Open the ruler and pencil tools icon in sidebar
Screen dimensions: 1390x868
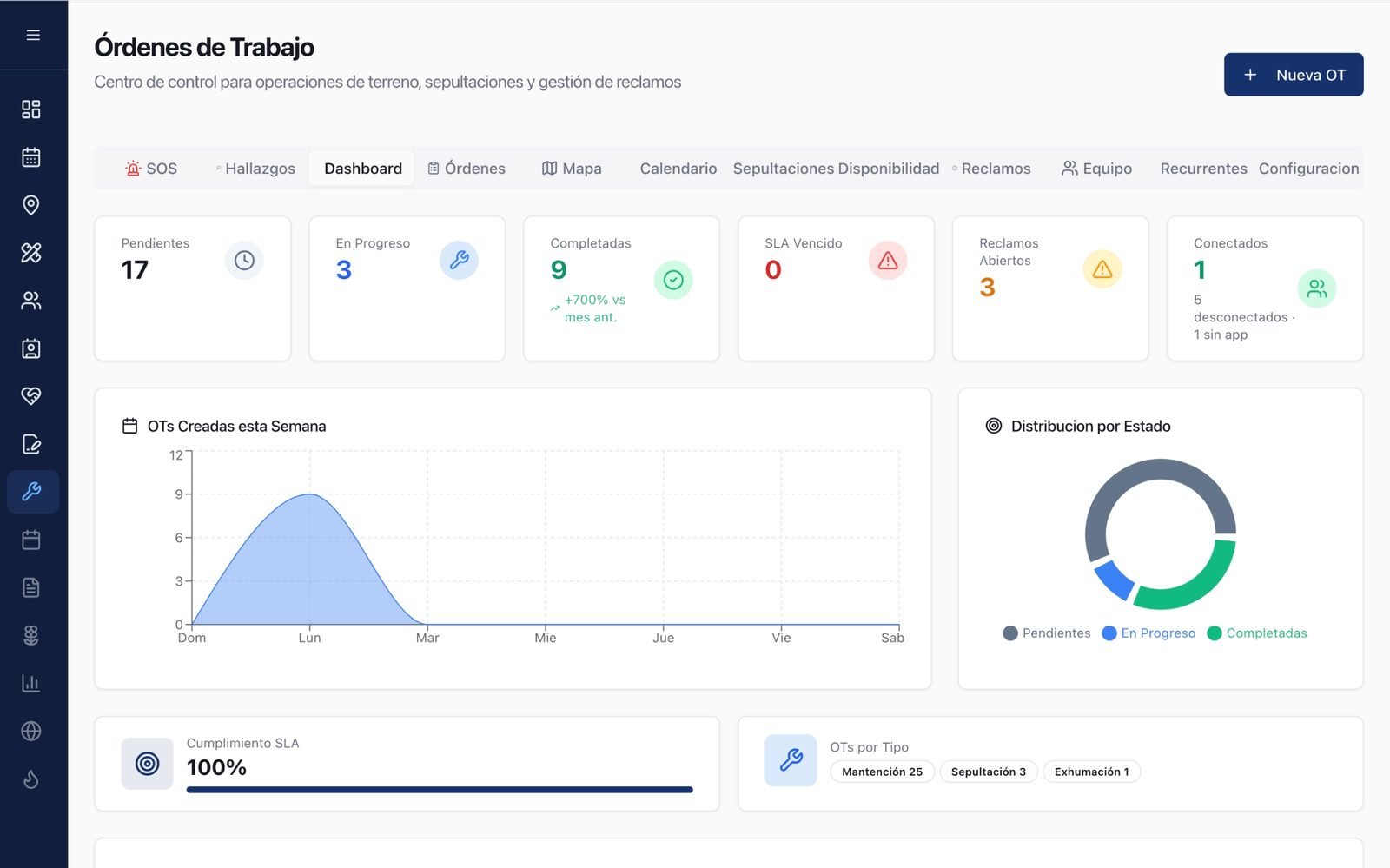tap(31, 253)
